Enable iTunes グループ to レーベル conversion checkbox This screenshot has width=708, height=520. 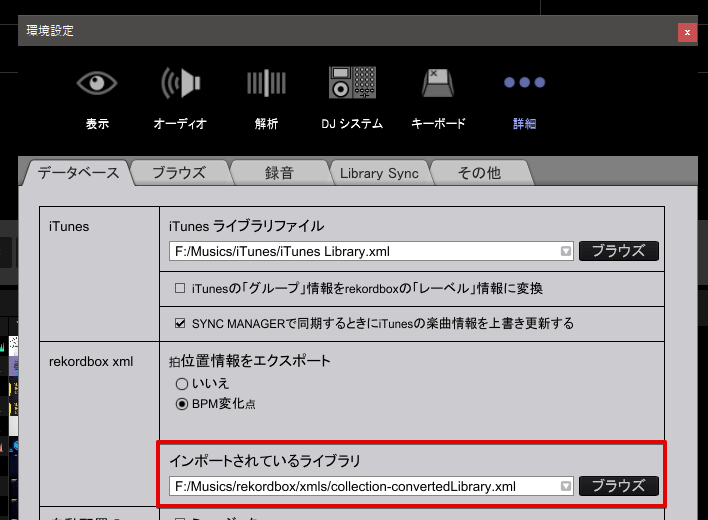[180, 288]
